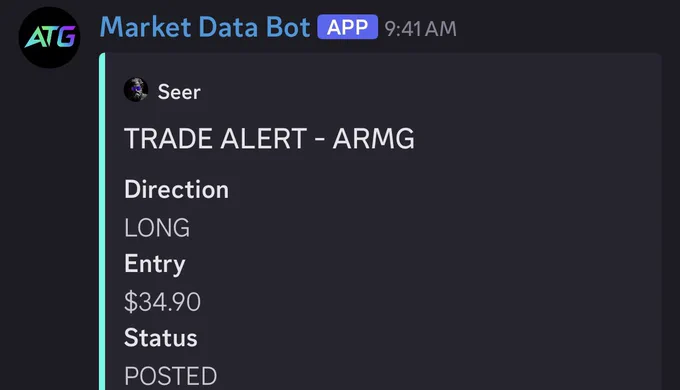Click the G letter in ATG logo
680x390 pixels.
[66, 37]
